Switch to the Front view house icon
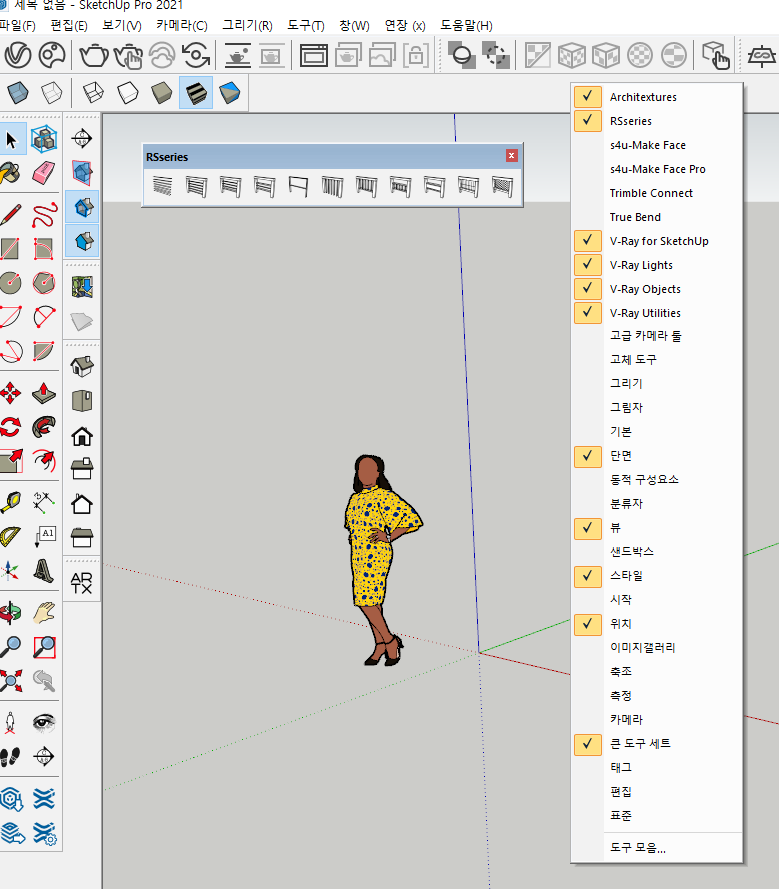 click(82, 436)
